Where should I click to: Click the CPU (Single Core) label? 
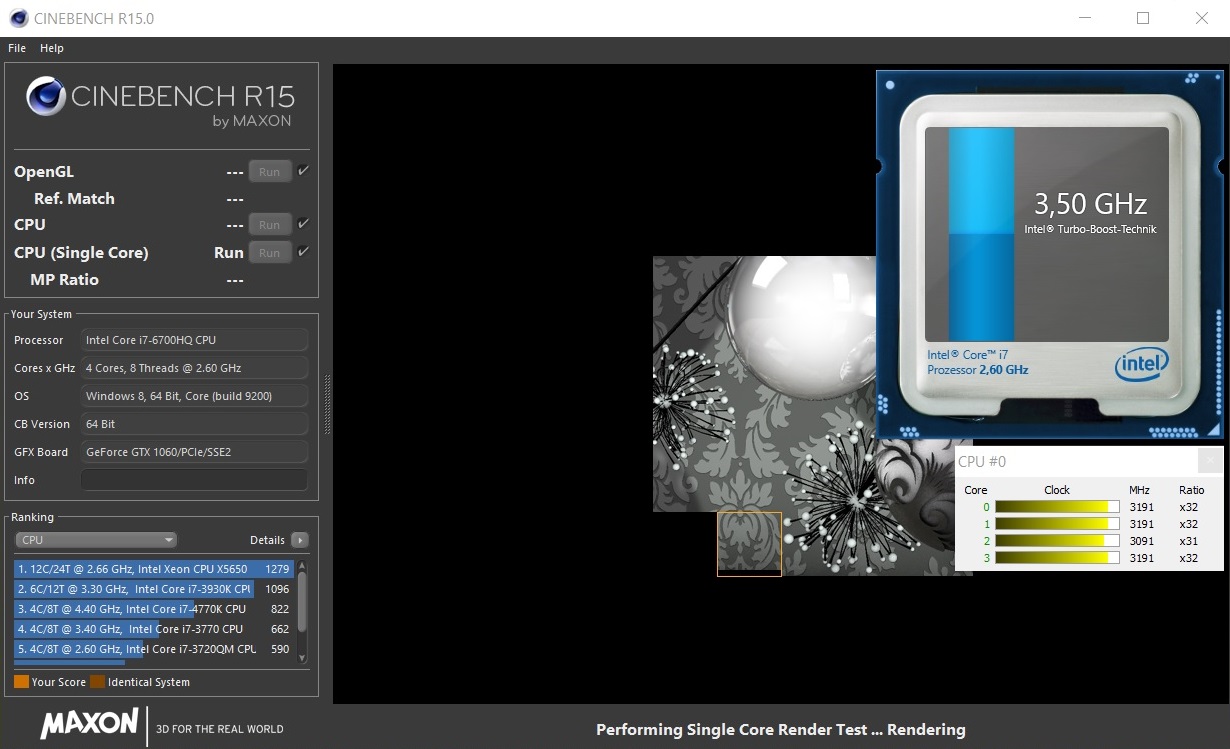[81, 253]
